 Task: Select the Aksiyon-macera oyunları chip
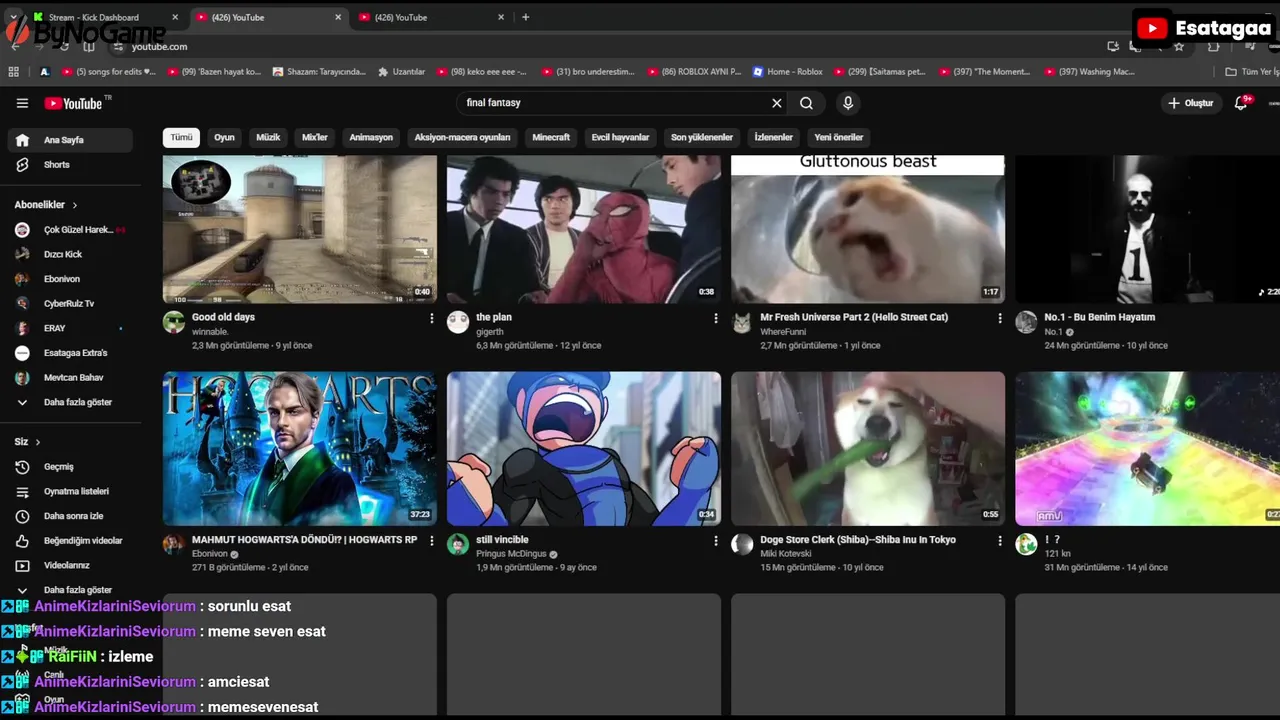coord(462,137)
